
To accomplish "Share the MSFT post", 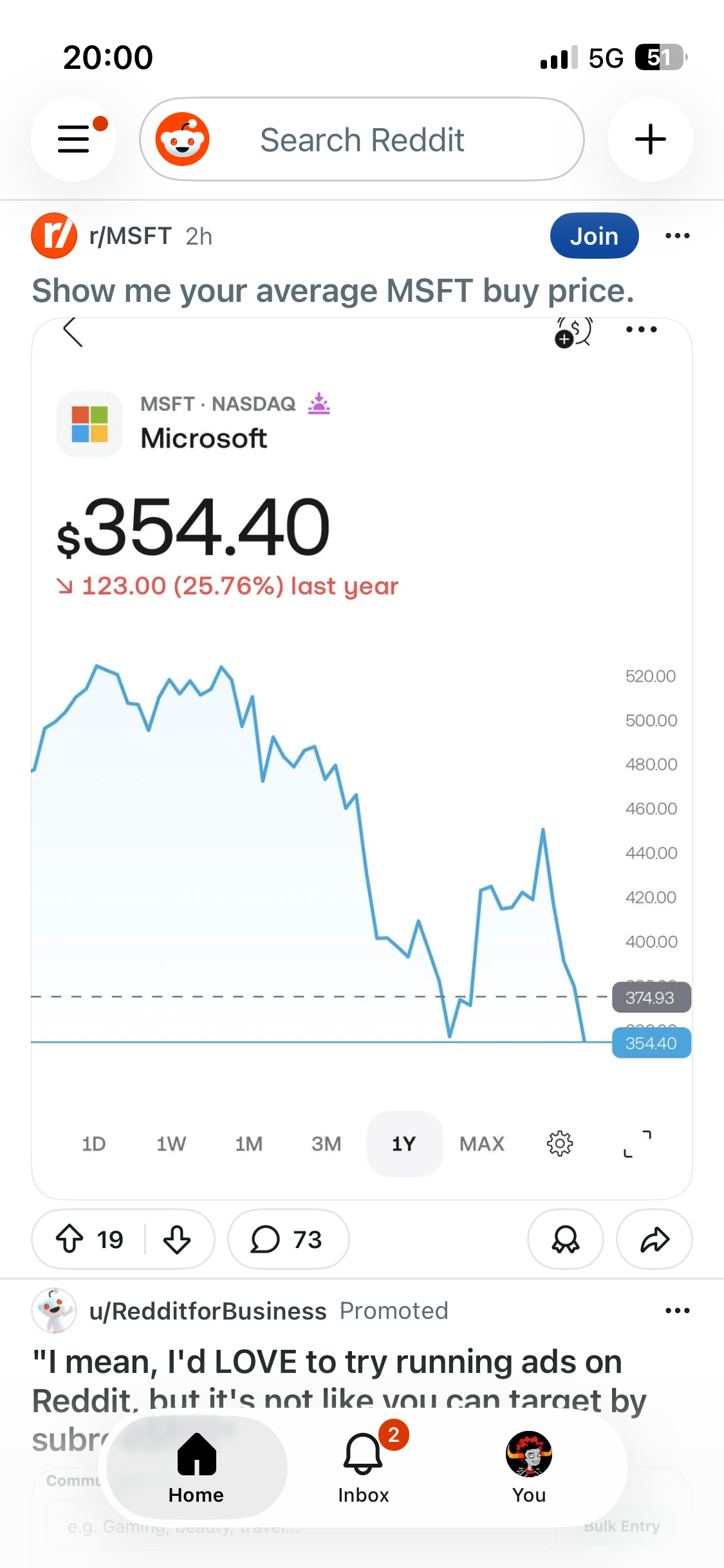I will (654, 1239).
